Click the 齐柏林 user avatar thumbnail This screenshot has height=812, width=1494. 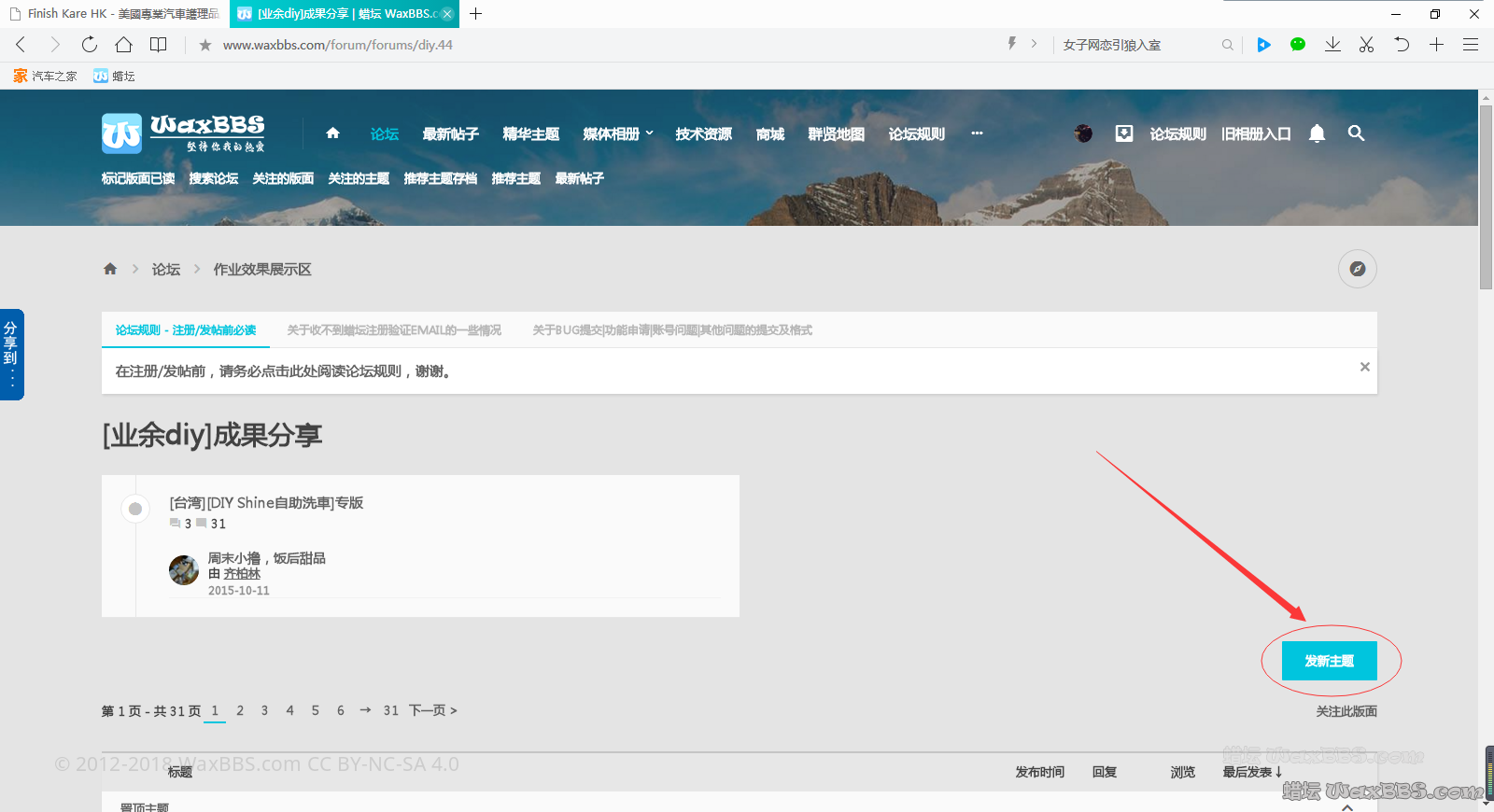tap(184, 569)
